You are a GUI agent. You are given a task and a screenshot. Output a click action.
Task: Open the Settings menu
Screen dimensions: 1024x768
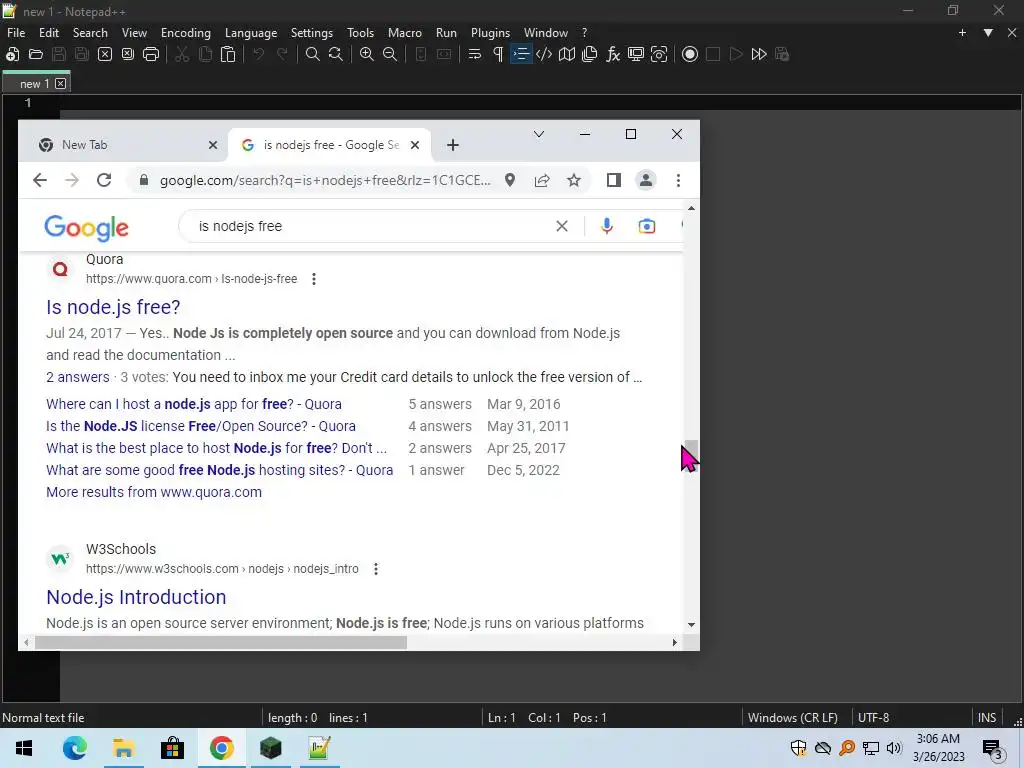pos(312,33)
